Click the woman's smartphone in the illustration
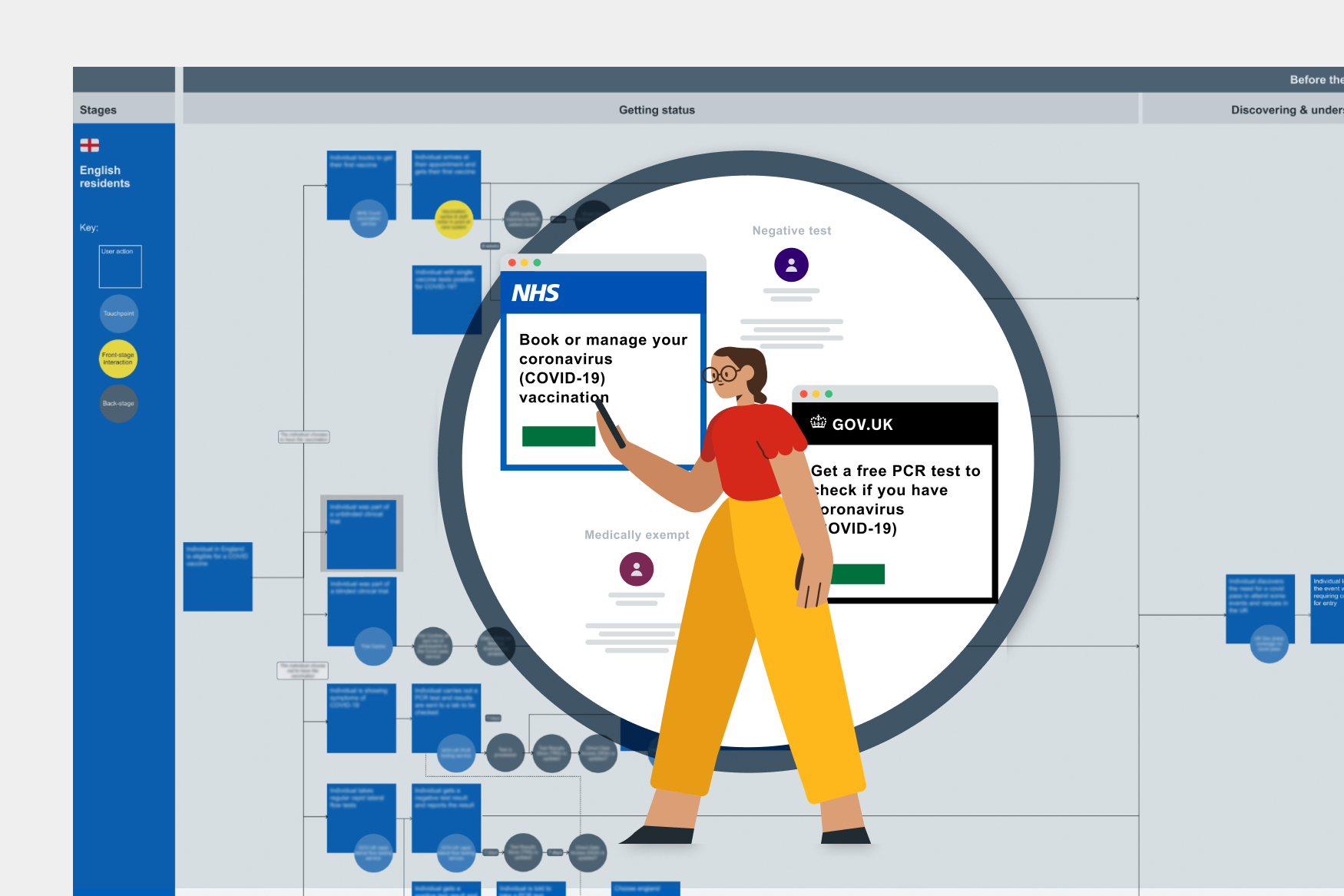Image resolution: width=1344 pixels, height=896 pixels. coord(610,423)
